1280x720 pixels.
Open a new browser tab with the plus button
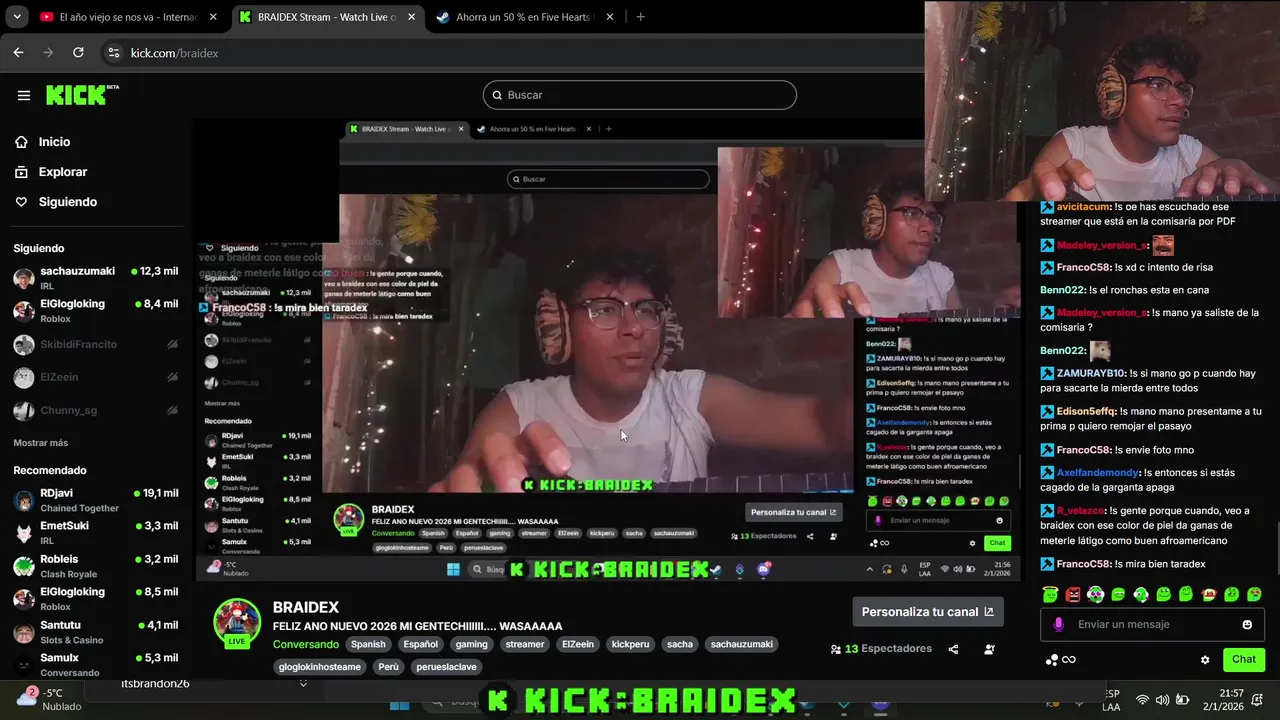[640, 17]
